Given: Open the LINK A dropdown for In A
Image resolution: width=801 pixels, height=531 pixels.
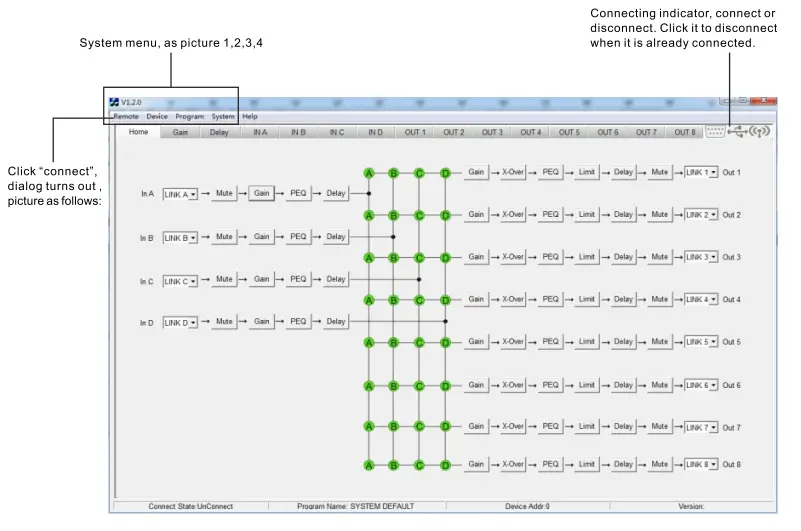Looking at the screenshot, I should click(x=180, y=195).
